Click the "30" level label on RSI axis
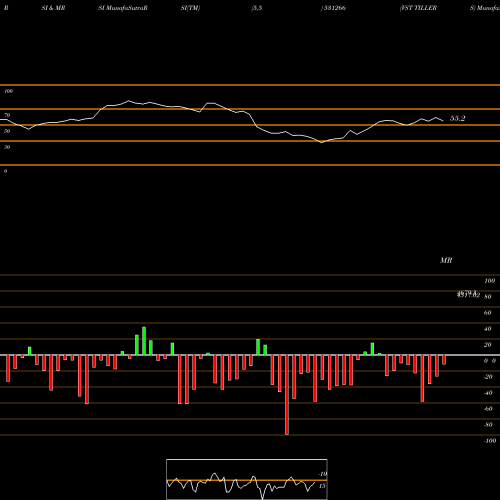 [x=7, y=147]
